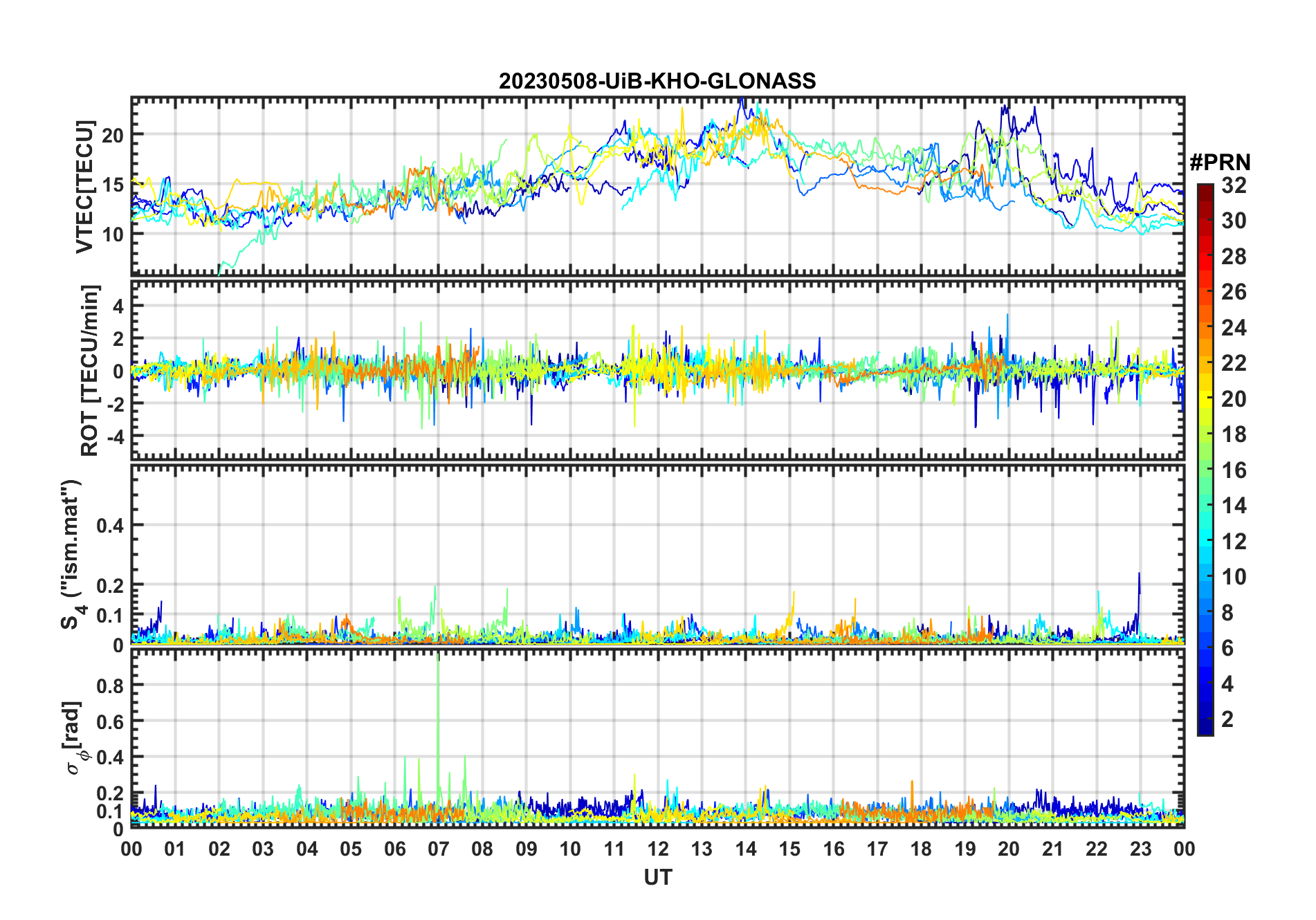
Task: Pick the orange colorbar segment beside 24
Action: click(x=1205, y=327)
